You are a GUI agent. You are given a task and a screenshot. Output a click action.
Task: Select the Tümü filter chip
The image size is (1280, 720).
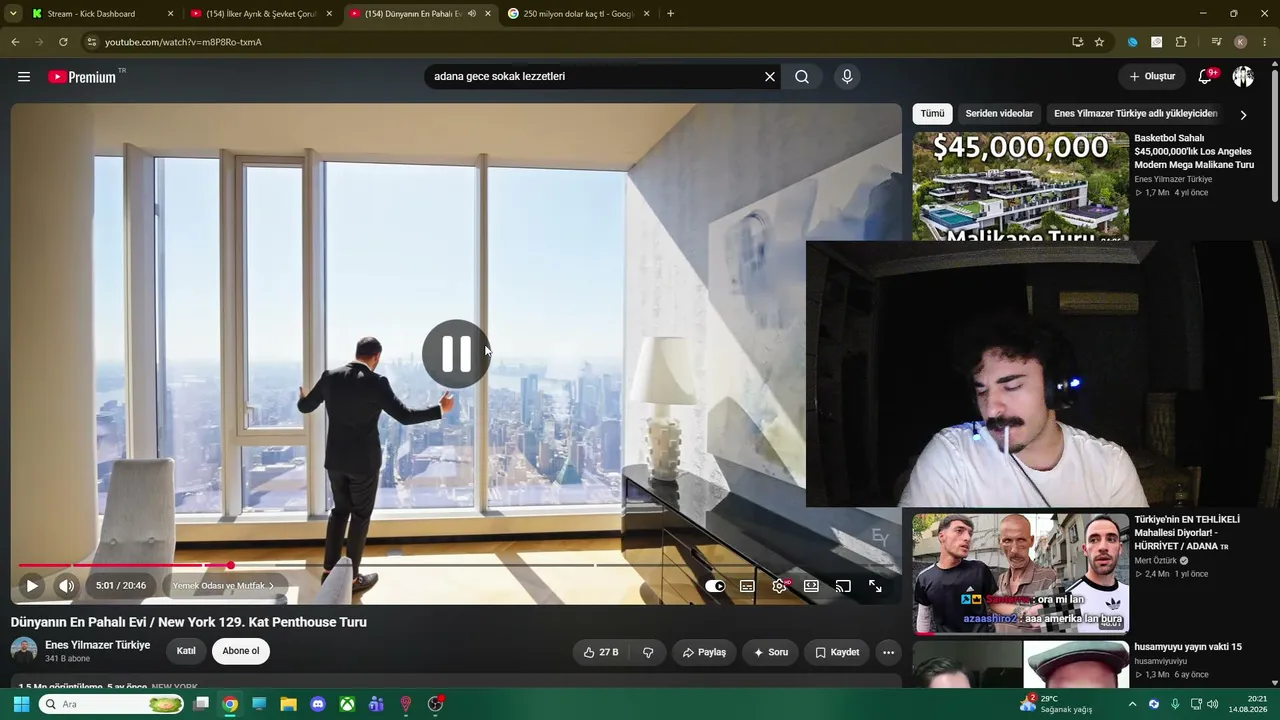(932, 114)
